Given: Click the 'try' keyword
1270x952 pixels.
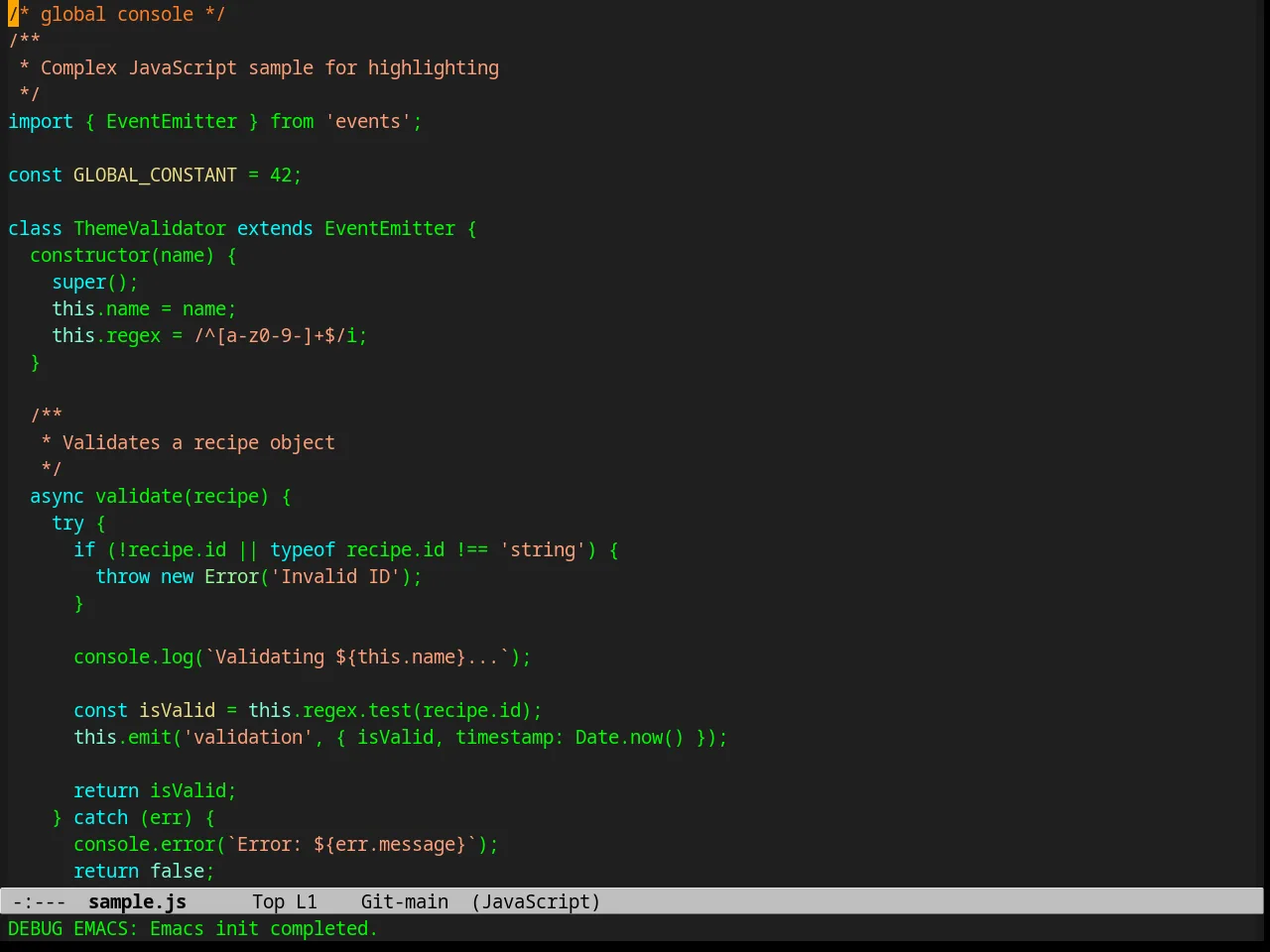Looking at the screenshot, I should (x=67, y=523).
